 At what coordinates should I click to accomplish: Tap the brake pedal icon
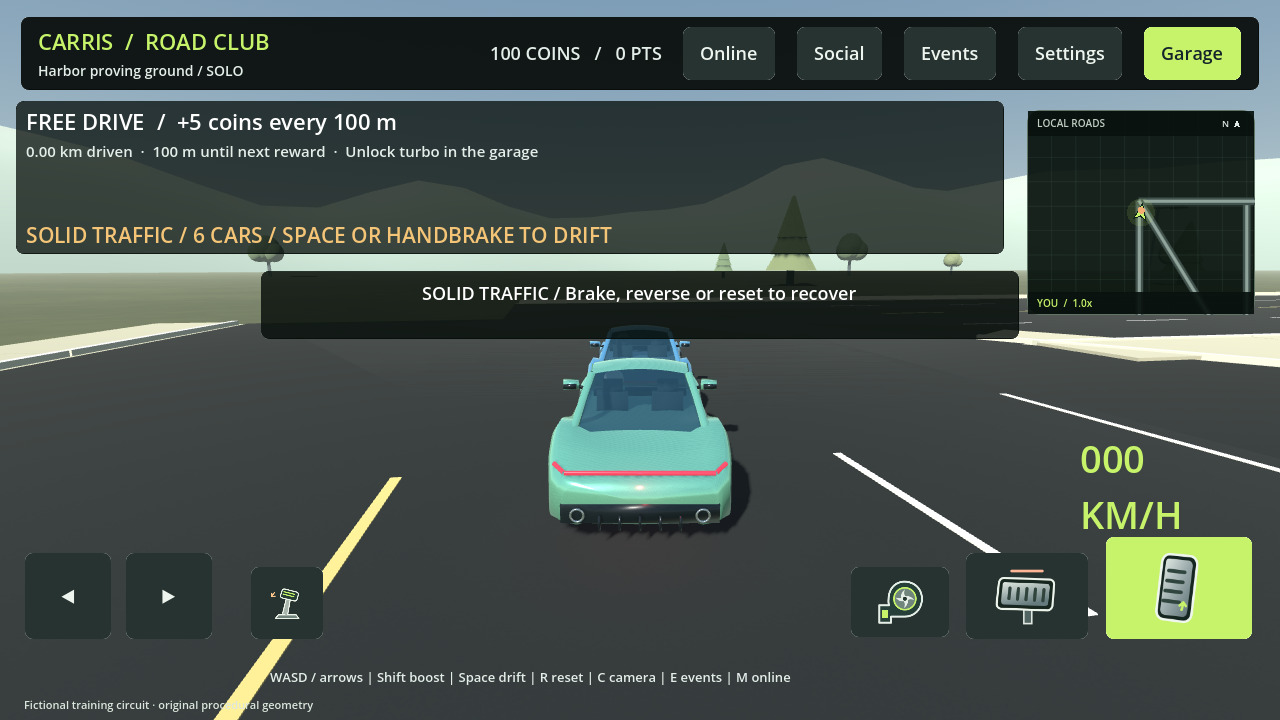1027,596
